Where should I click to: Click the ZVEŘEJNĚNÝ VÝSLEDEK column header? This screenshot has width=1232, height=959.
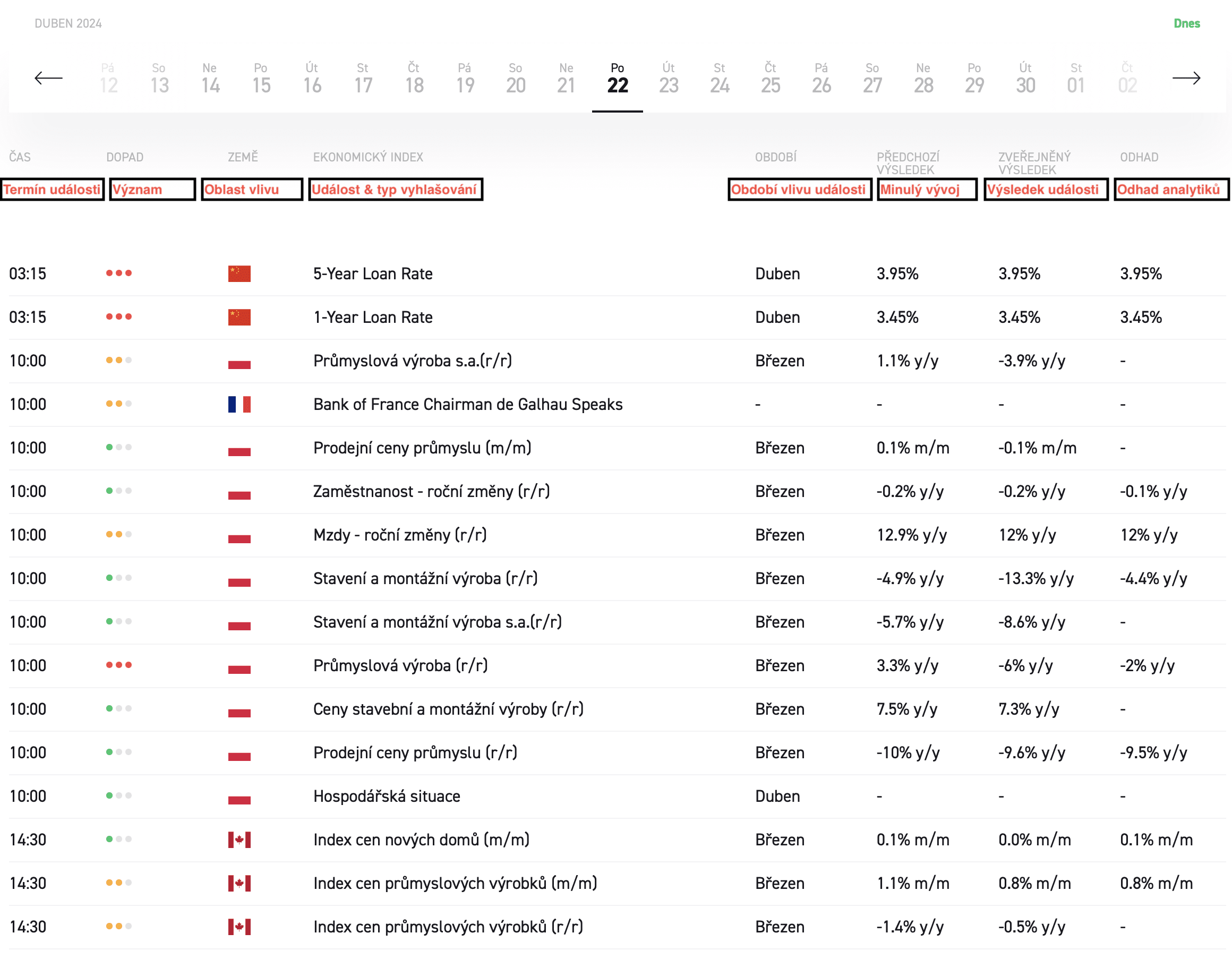pyautogui.click(x=1034, y=163)
